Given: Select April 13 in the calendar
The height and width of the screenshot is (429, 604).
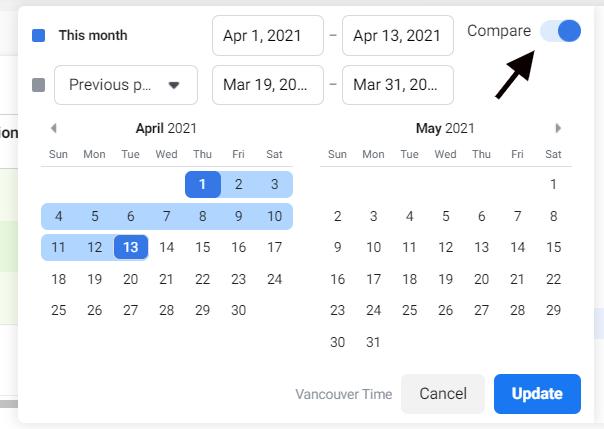Looking at the screenshot, I should click(131, 247).
